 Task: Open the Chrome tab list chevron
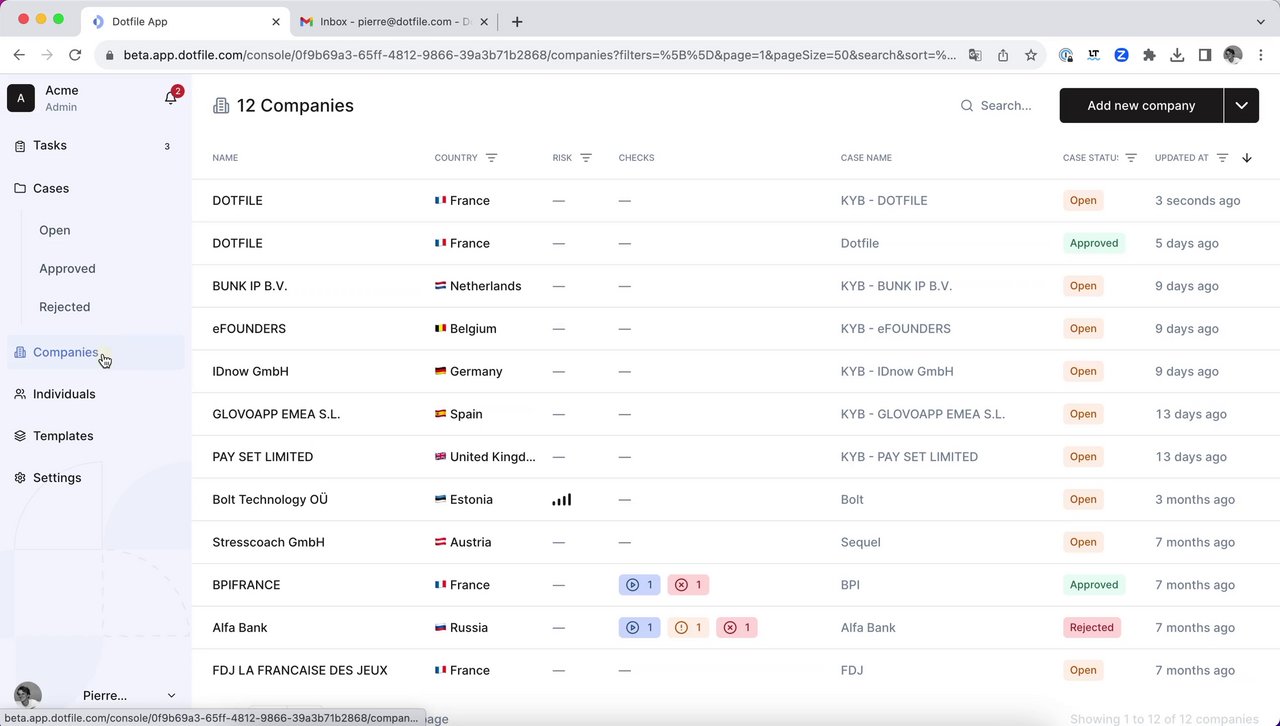pyautogui.click(x=1260, y=21)
